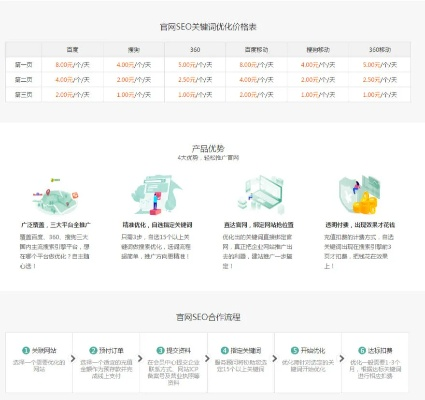The height and width of the screenshot is (400, 425).
Task: Select the 百度移动 column header
Action: 256,50
